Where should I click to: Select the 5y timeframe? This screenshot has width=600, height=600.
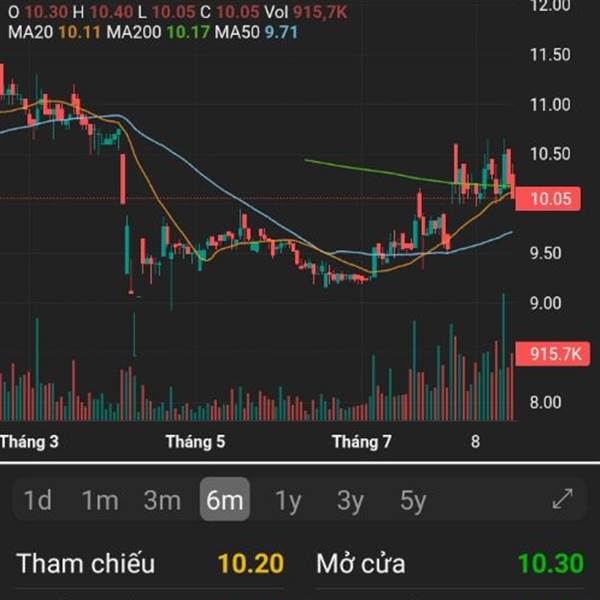point(413,501)
